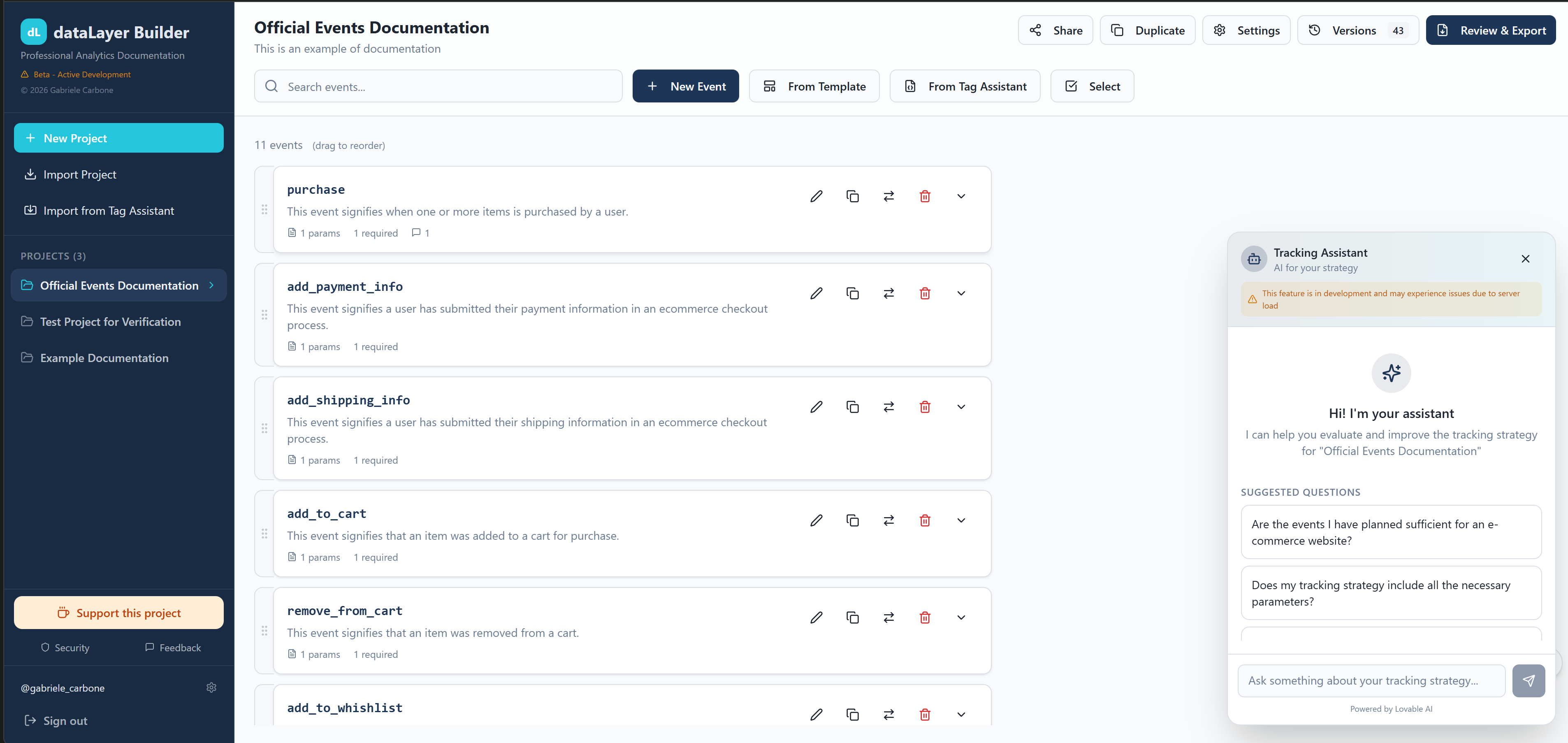Duplicate add_payment_info using its copy icon
The image size is (1568, 743).
coord(853,293)
